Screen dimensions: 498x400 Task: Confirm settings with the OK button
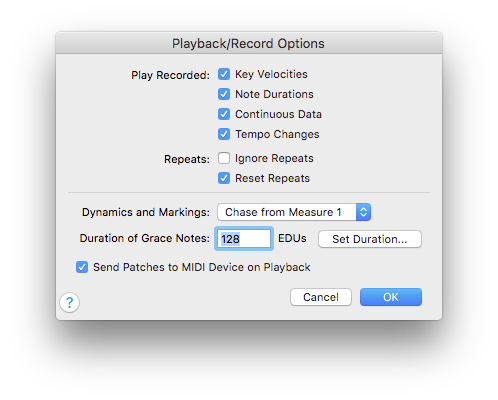(x=391, y=297)
